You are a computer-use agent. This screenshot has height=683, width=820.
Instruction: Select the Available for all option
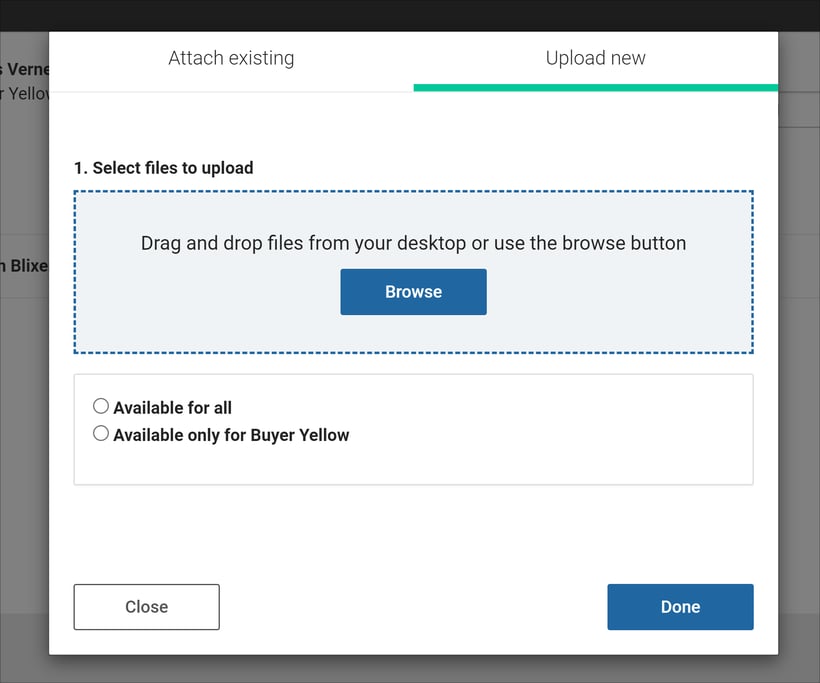pyautogui.click(x=101, y=405)
